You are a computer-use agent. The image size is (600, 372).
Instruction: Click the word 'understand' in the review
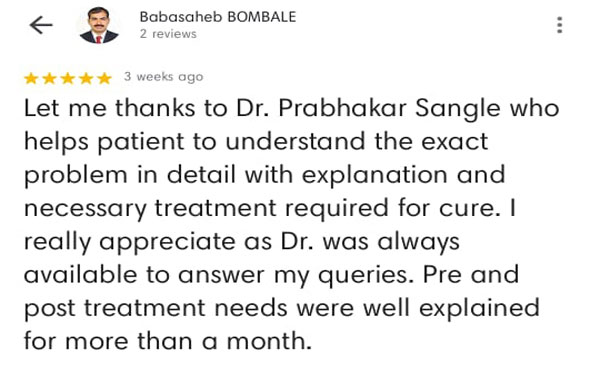(295, 141)
